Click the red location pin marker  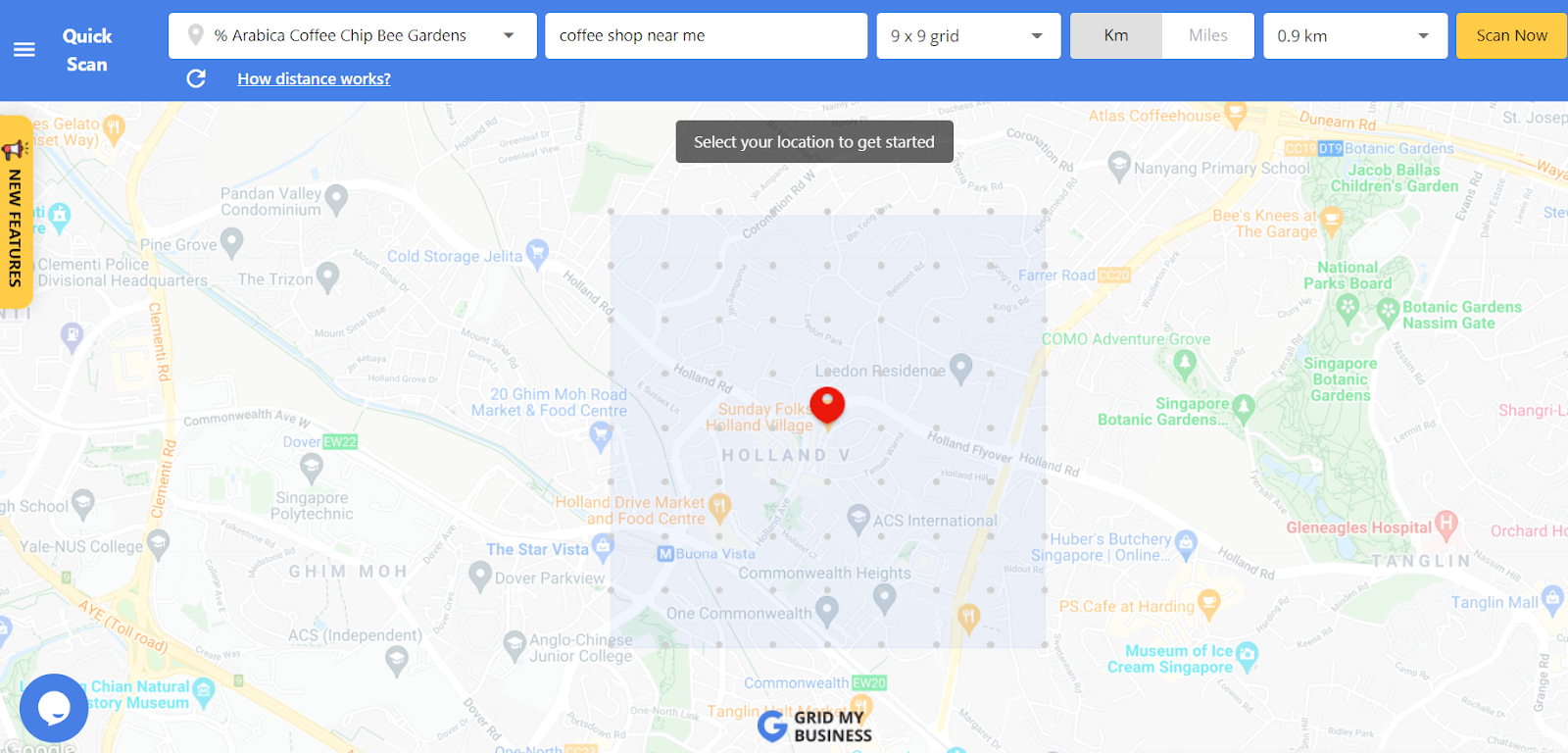point(827,406)
